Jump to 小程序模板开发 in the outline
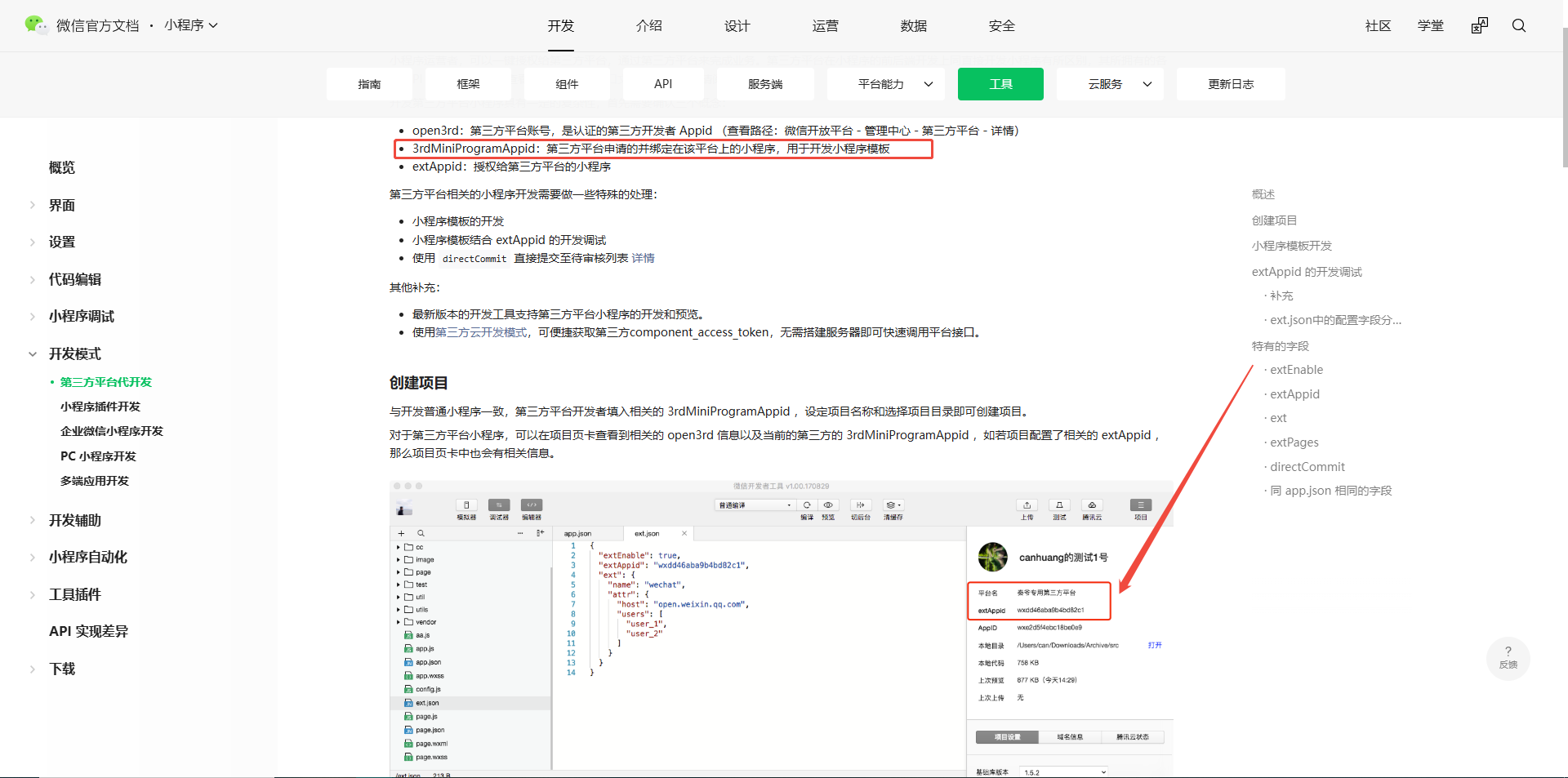 click(x=1292, y=246)
